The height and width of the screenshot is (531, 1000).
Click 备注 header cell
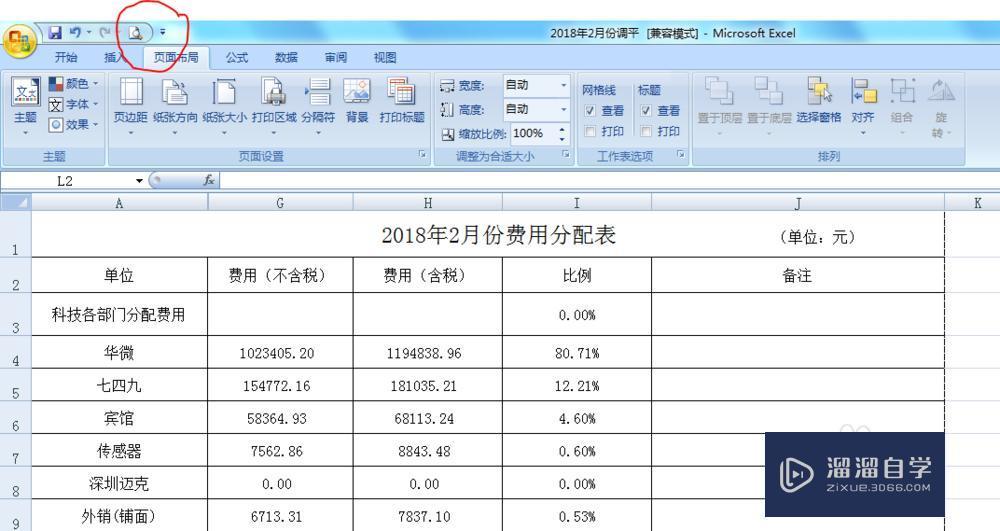[798, 275]
